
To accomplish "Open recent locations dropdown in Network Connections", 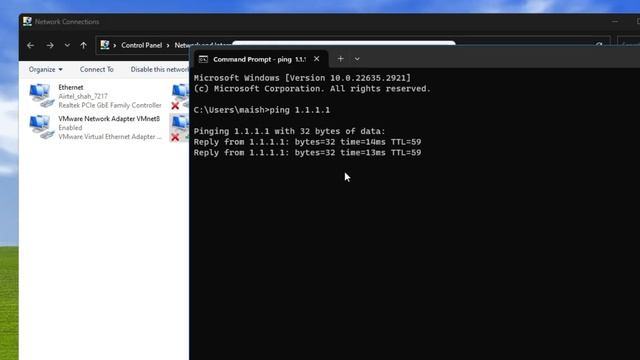I will click(x=67, y=45).
